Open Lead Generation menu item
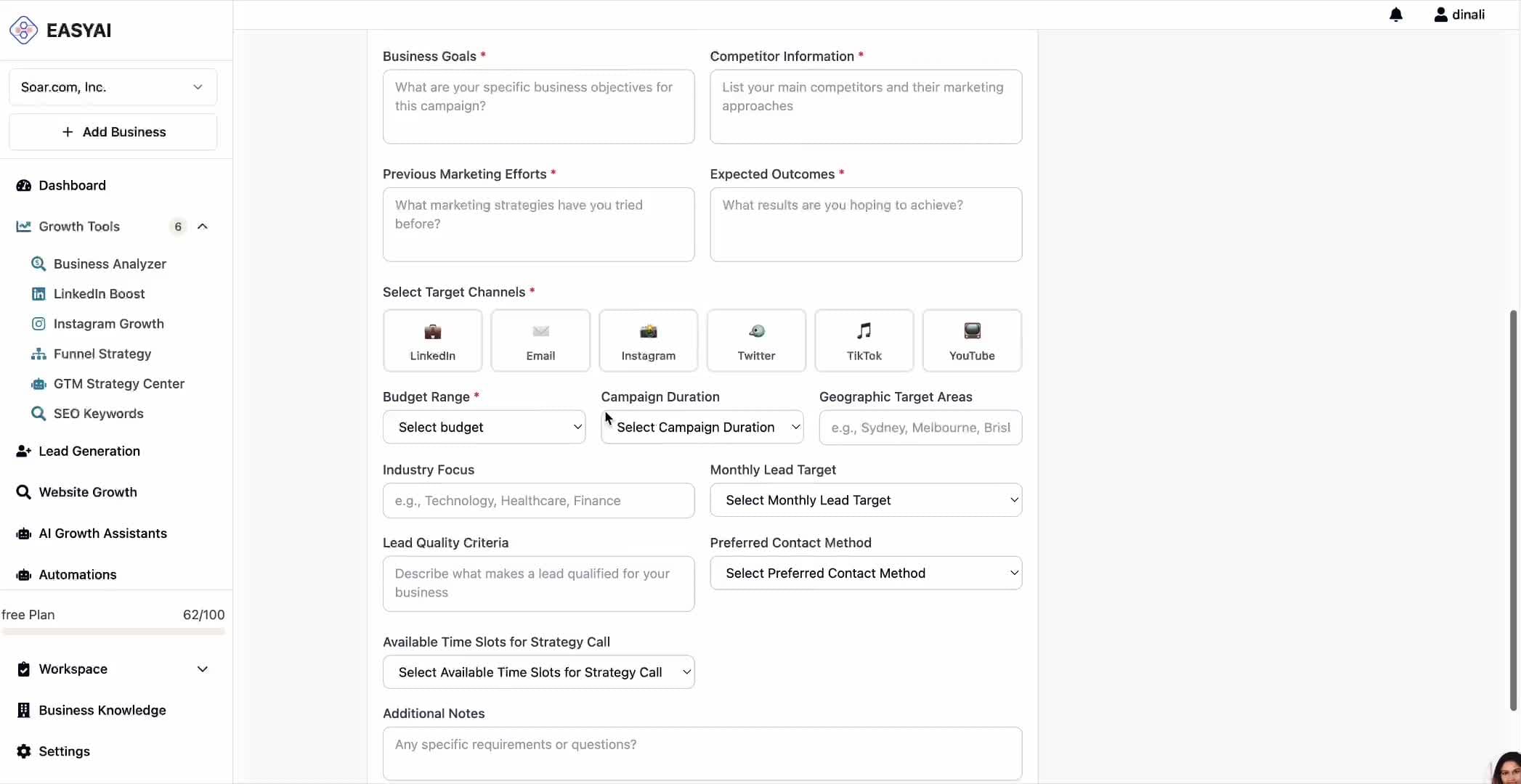 point(89,451)
